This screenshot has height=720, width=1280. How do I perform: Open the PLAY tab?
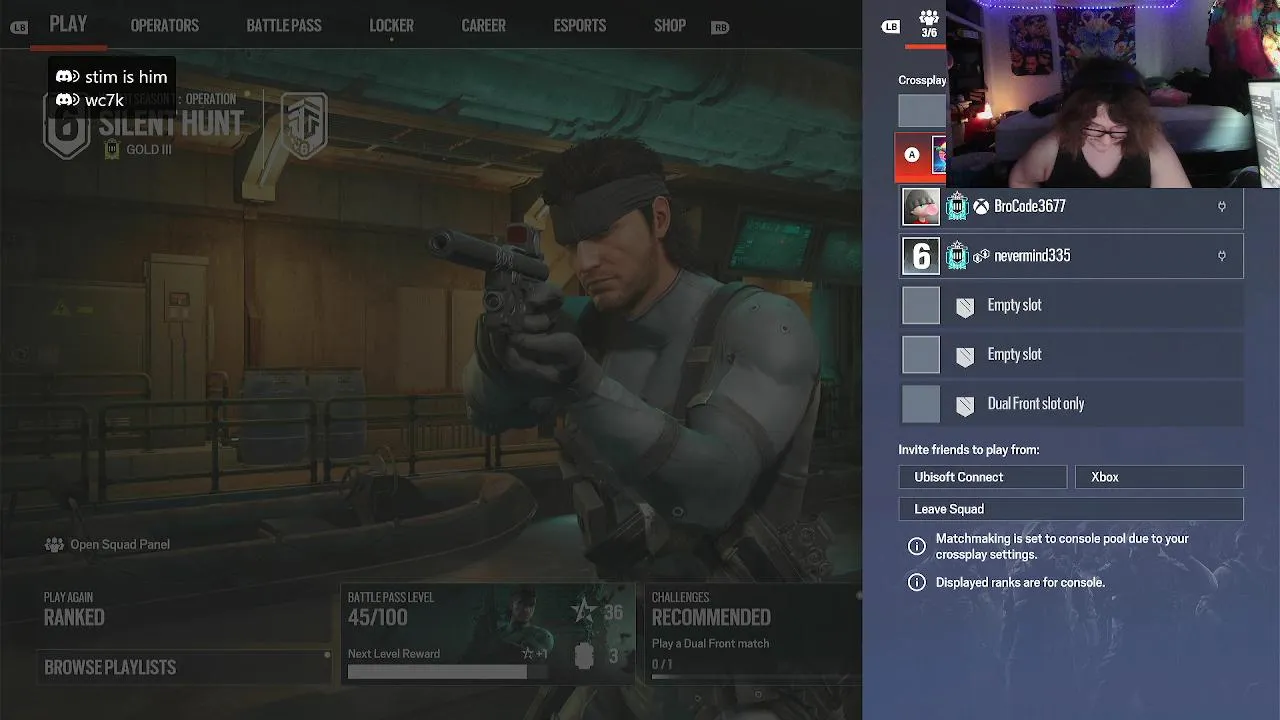68,24
